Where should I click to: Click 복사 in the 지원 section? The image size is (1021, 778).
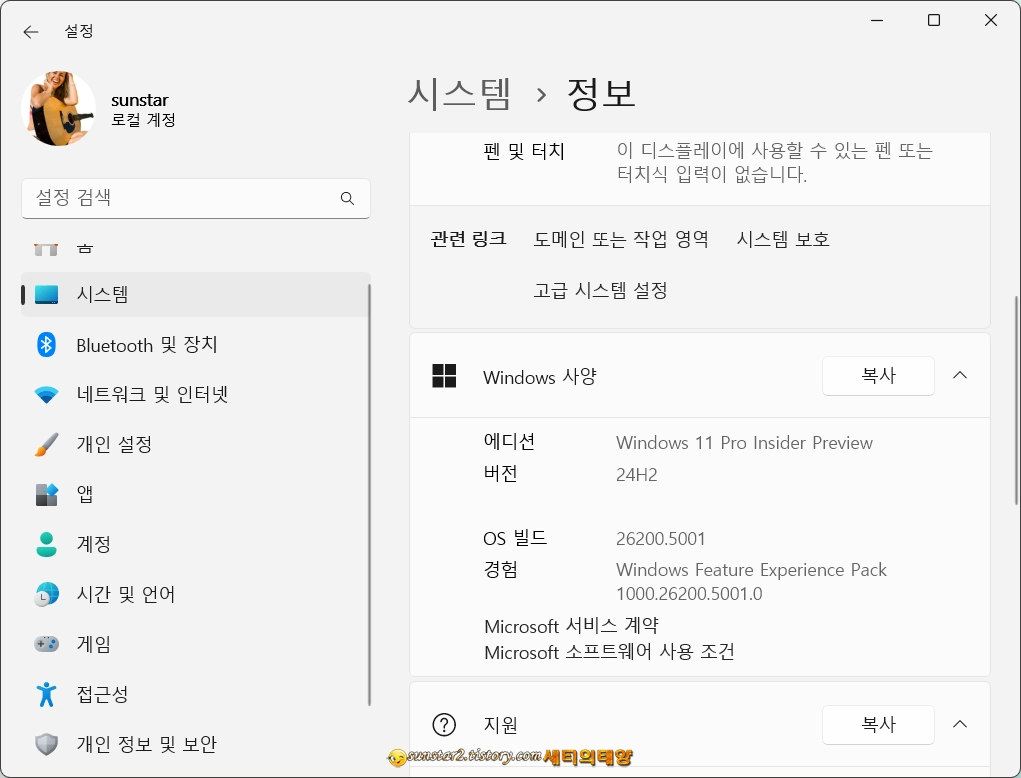(x=877, y=724)
